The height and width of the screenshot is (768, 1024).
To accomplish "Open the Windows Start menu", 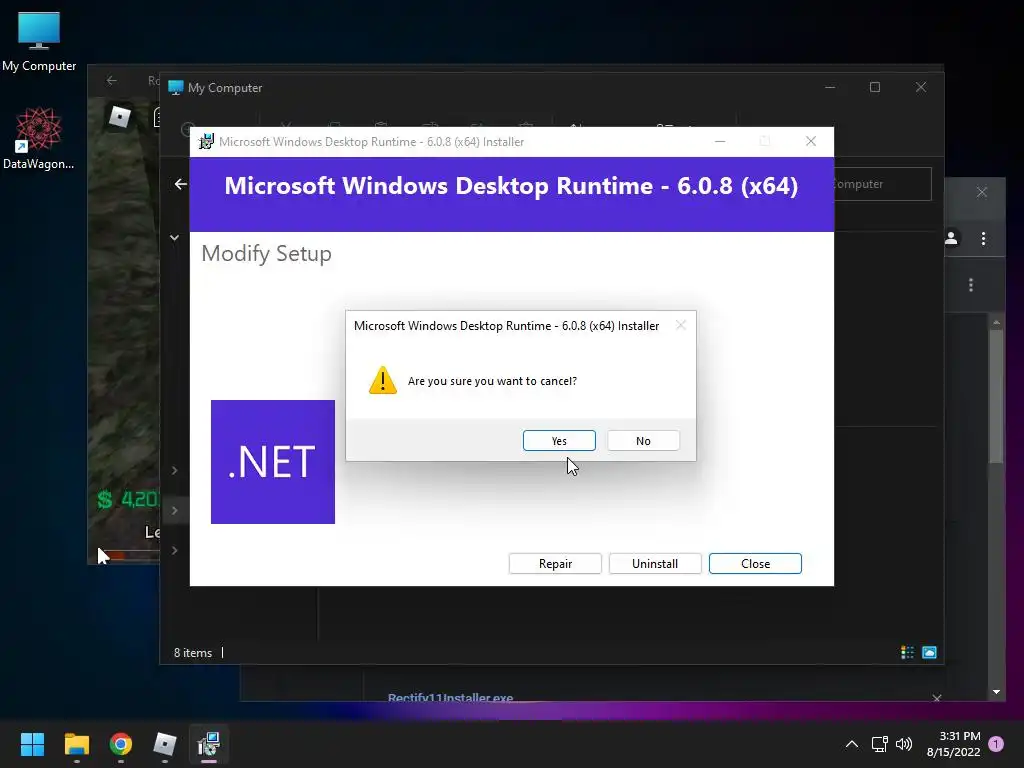I will (x=32, y=744).
